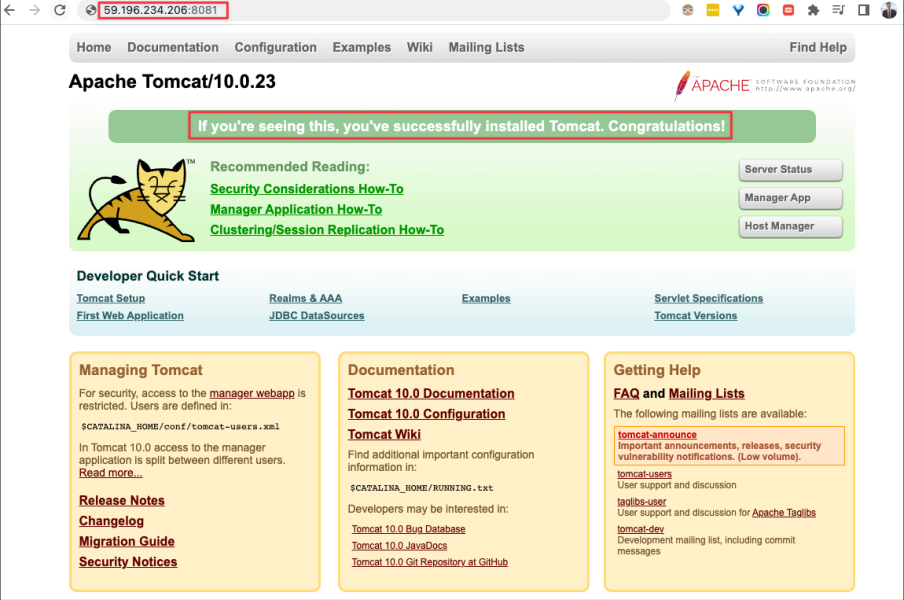Open the Security Notices link

[128, 562]
